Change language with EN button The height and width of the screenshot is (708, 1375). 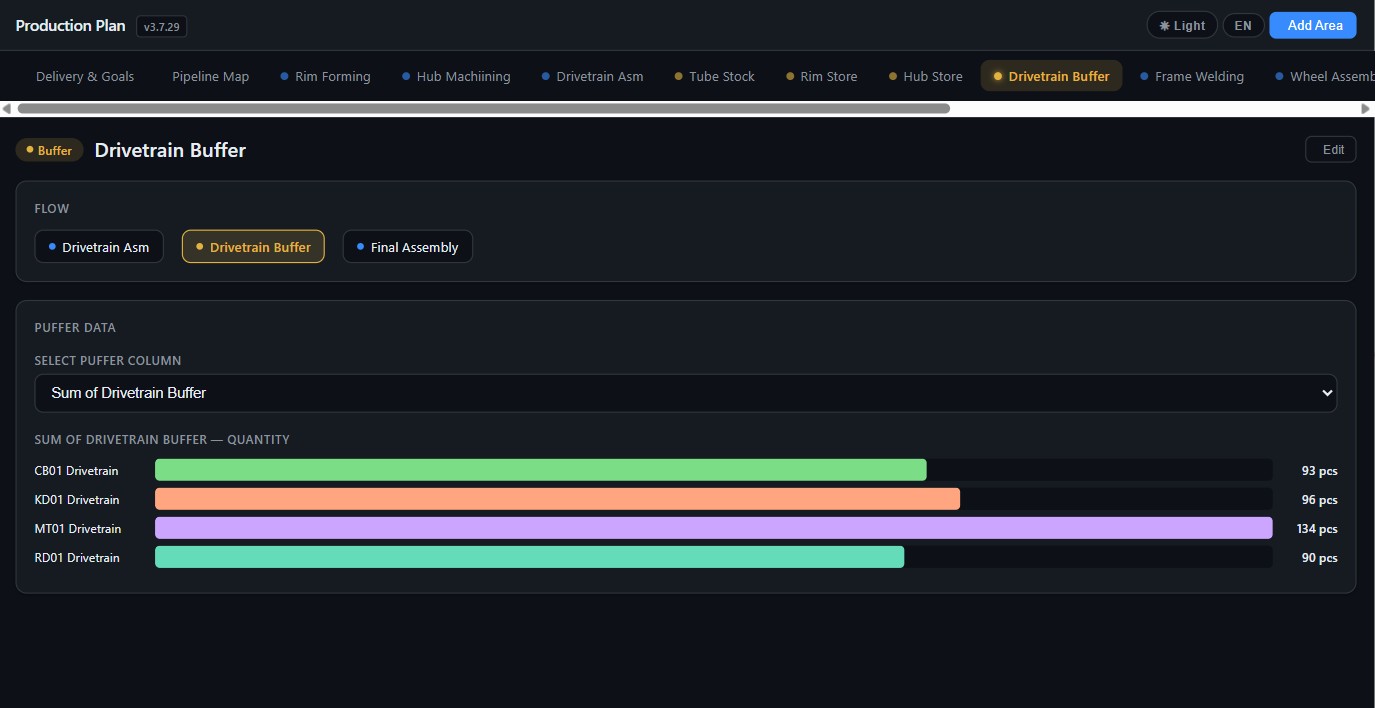pos(1243,25)
